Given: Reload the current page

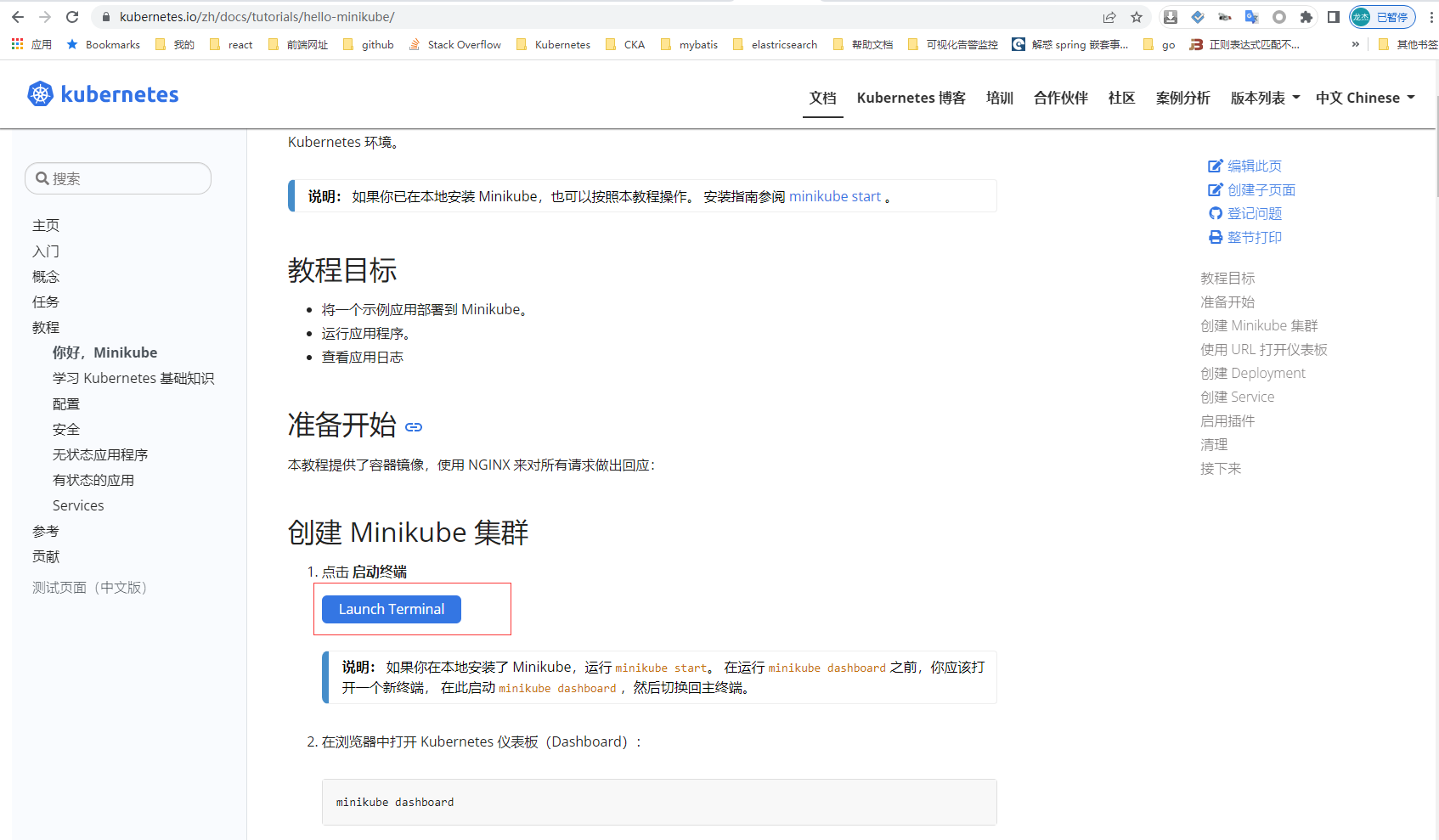Looking at the screenshot, I should (x=72, y=17).
